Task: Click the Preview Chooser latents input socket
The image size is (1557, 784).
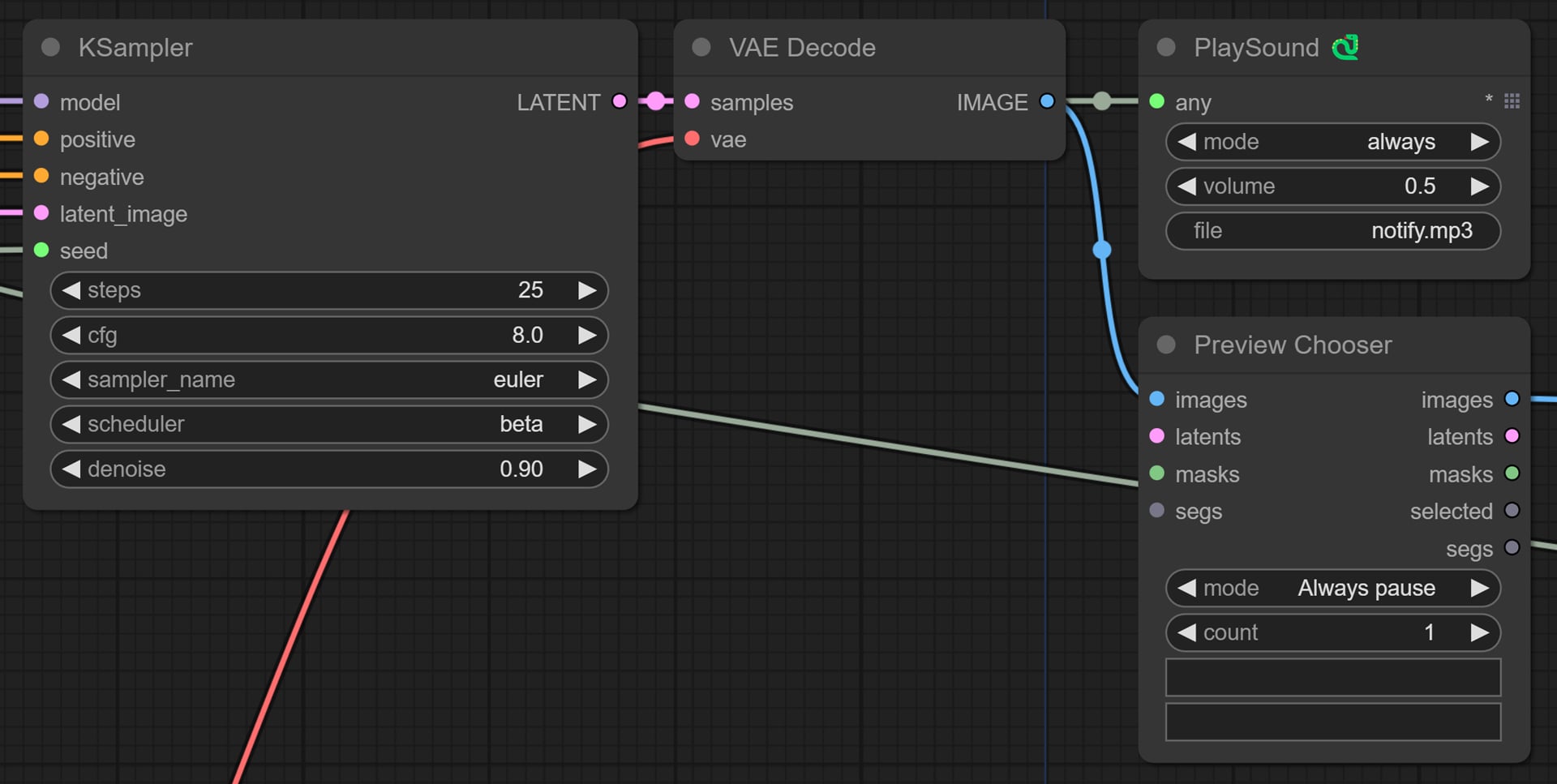Action: [x=1157, y=436]
